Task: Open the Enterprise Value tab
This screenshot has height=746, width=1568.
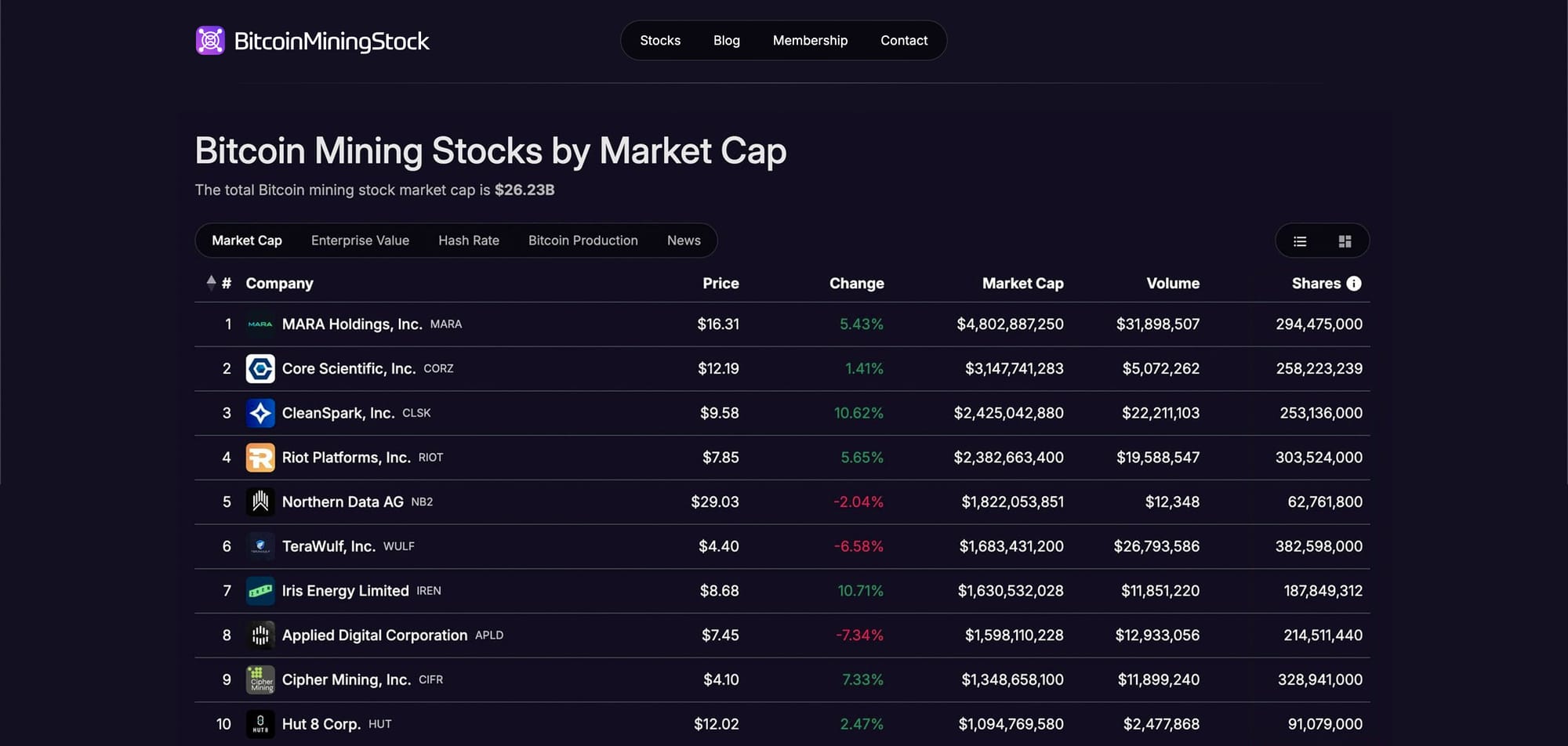Action: 360,241
